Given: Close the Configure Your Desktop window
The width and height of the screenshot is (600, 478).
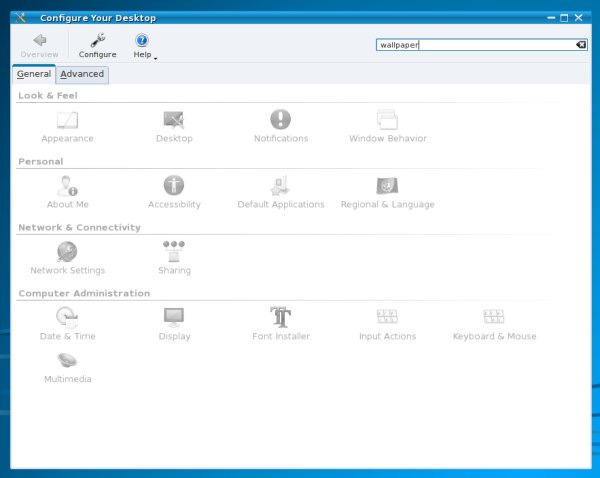Looking at the screenshot, I should point(579,18).
